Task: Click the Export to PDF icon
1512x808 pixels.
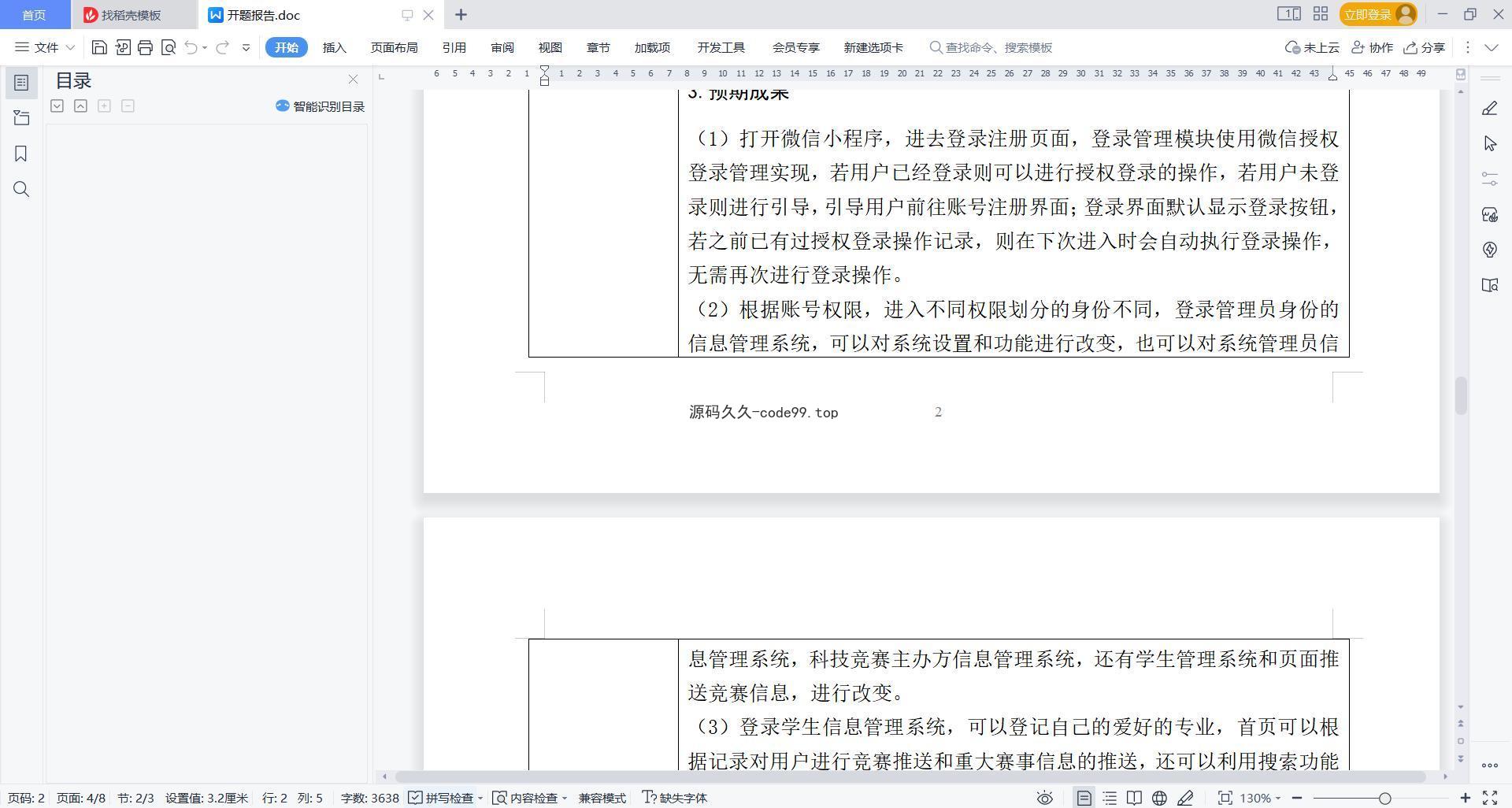Action: 122,47
